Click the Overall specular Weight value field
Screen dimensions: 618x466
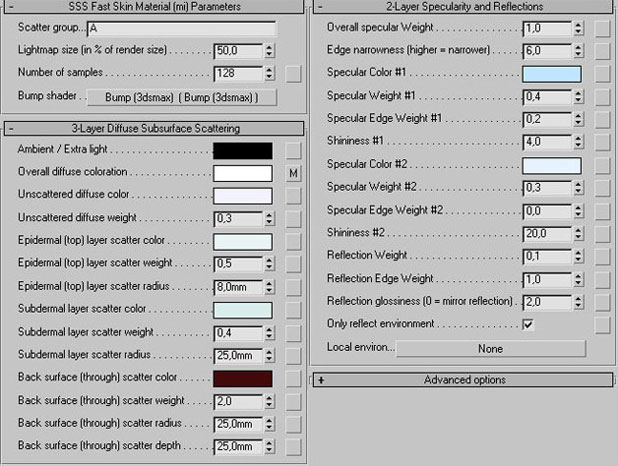pyautogui.click(x=547, y=28)
